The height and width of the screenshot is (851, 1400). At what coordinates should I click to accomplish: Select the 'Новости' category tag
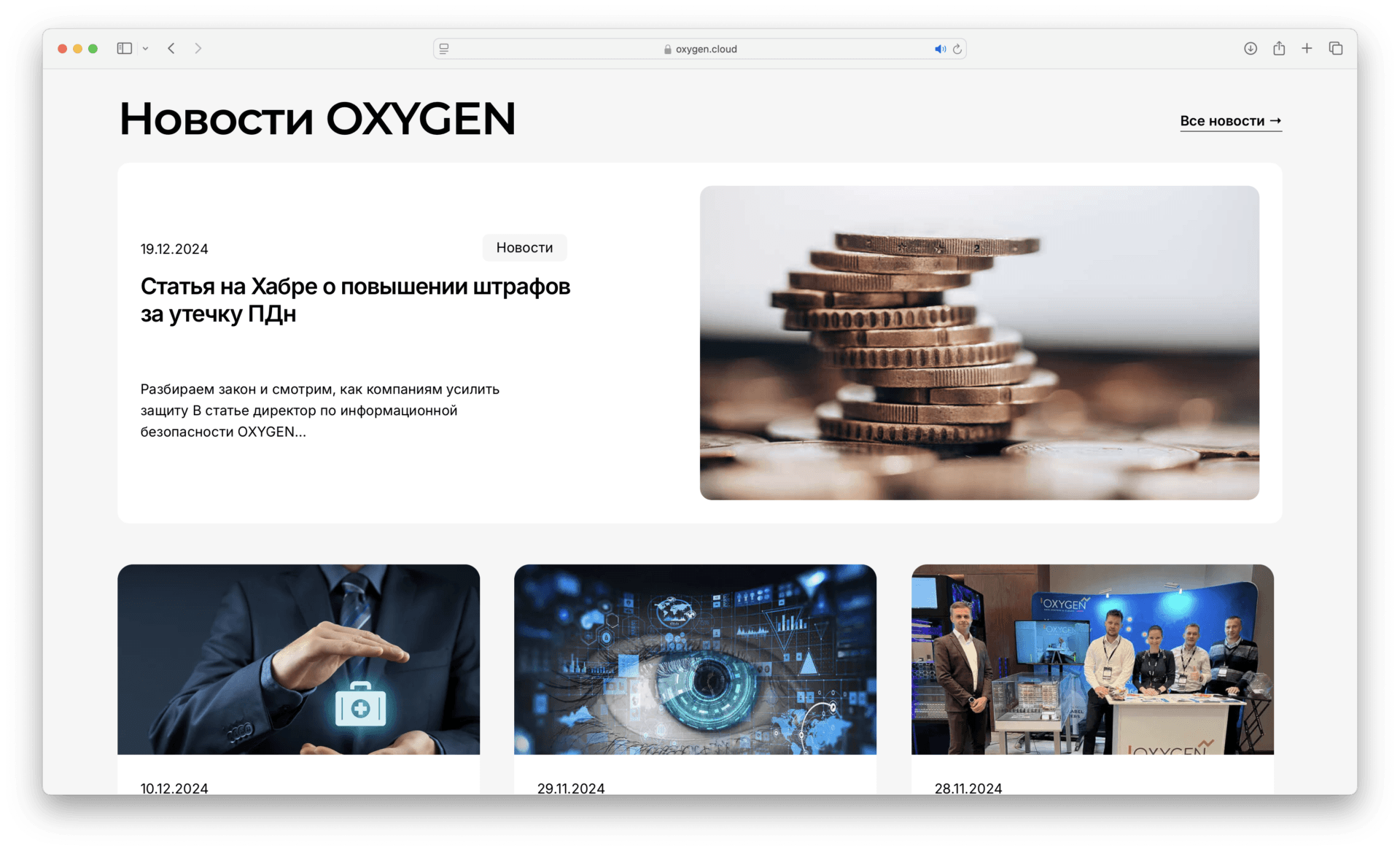(524, 248)
